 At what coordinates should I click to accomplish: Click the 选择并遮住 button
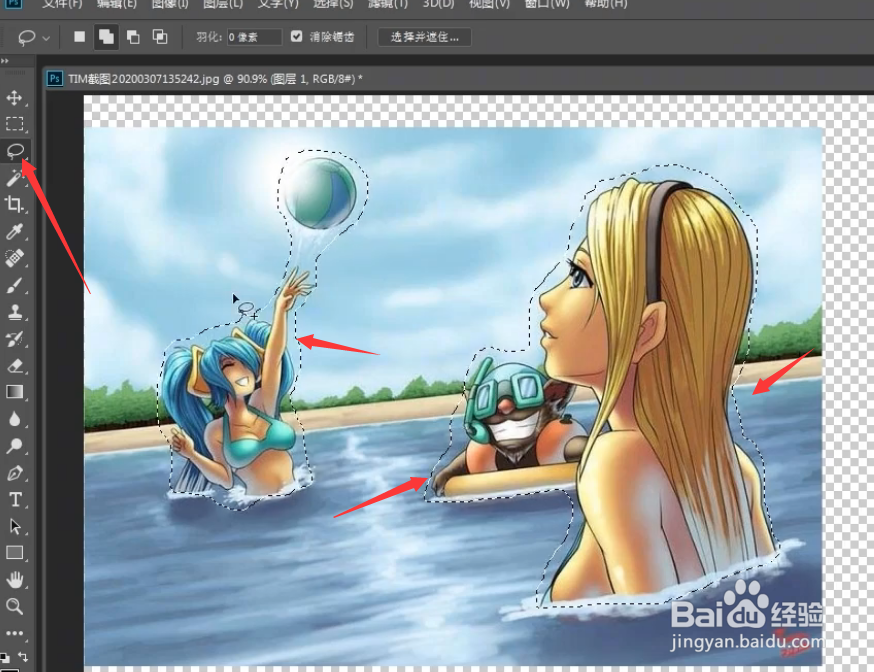point(425,37)
